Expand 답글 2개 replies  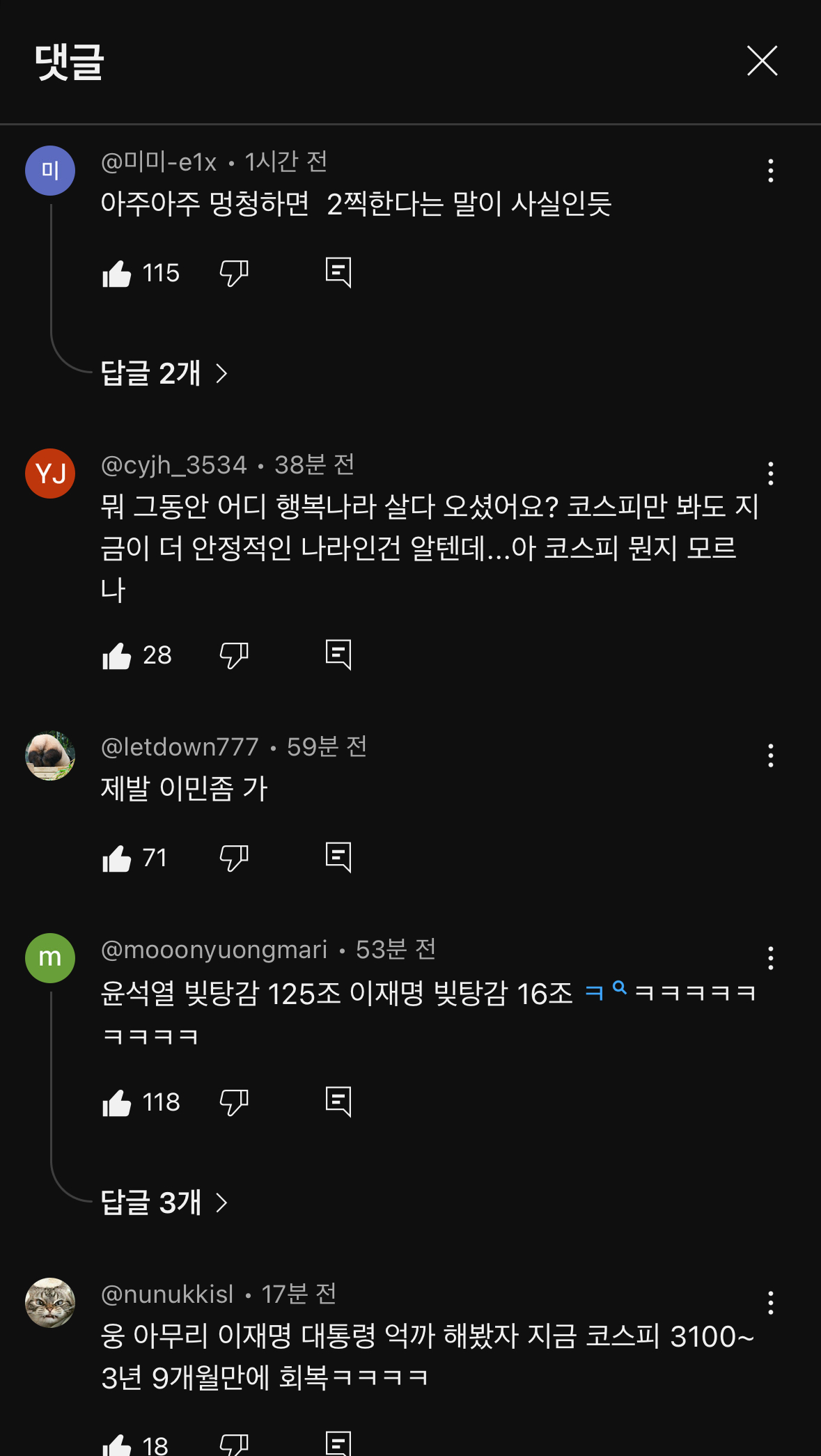tap(164, 374)
